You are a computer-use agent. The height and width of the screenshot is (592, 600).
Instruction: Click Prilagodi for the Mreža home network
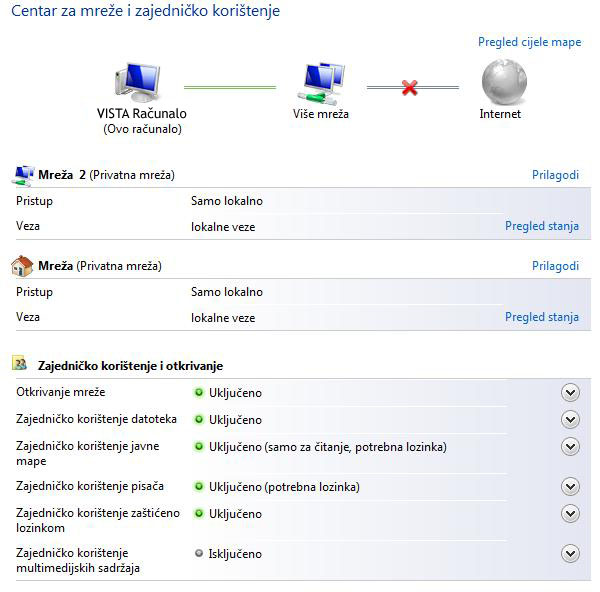555,266
